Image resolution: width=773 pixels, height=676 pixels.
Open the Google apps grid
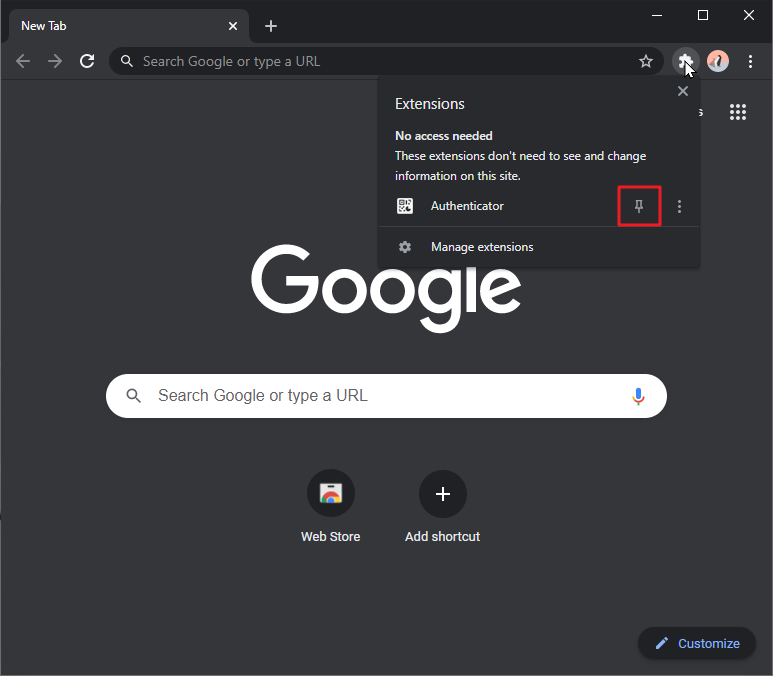click(x=738, y=112)
